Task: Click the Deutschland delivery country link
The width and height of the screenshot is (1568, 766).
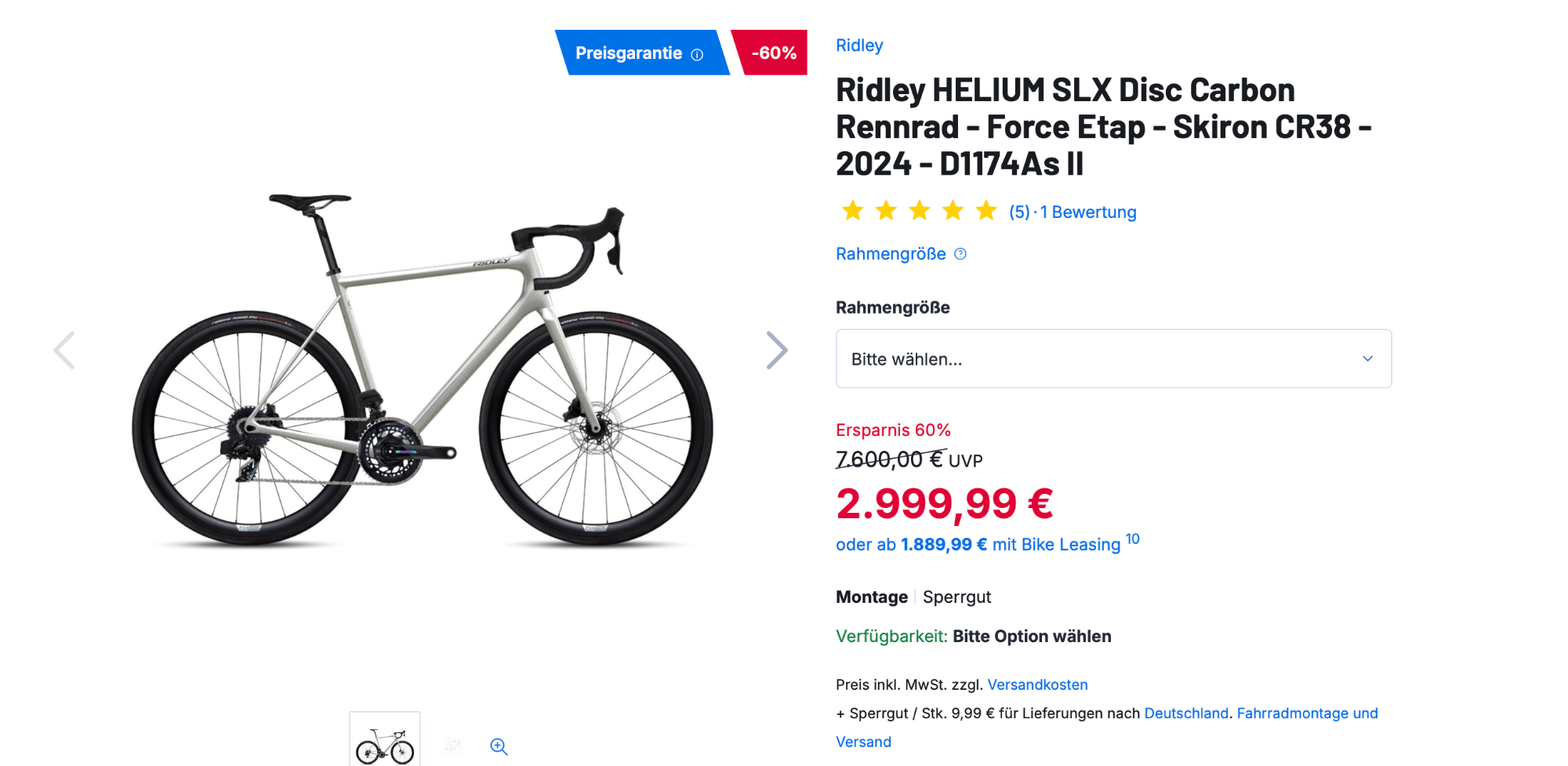Action: coord(1185,713)
